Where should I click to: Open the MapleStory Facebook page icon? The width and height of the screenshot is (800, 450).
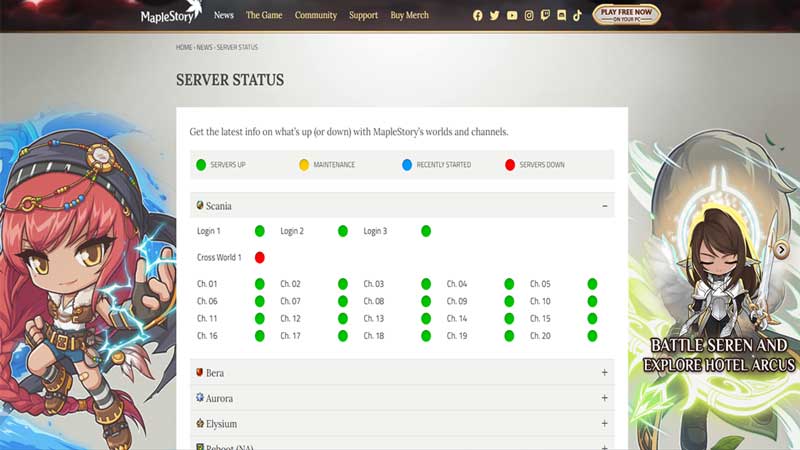[x=478, y=15]
